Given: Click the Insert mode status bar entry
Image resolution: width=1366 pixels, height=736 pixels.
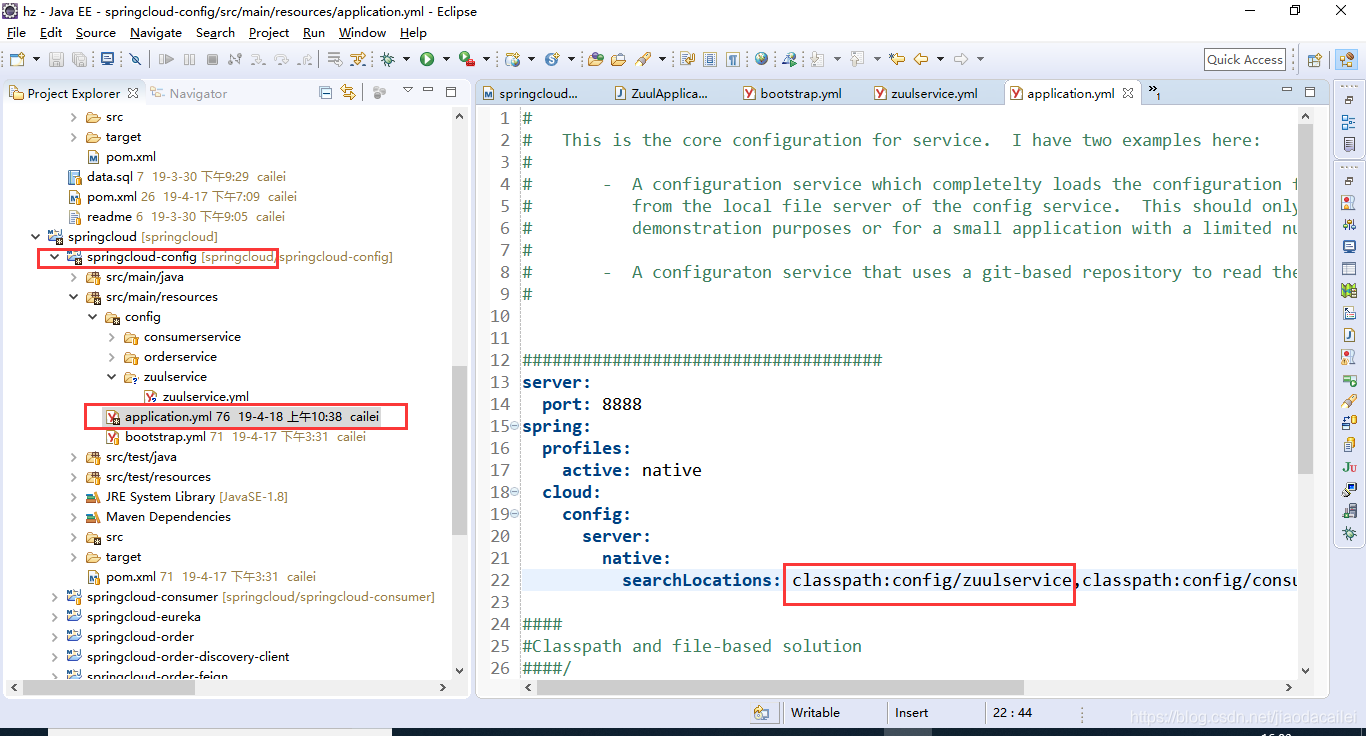Looking at the screenshot, I should pos(911,713).
